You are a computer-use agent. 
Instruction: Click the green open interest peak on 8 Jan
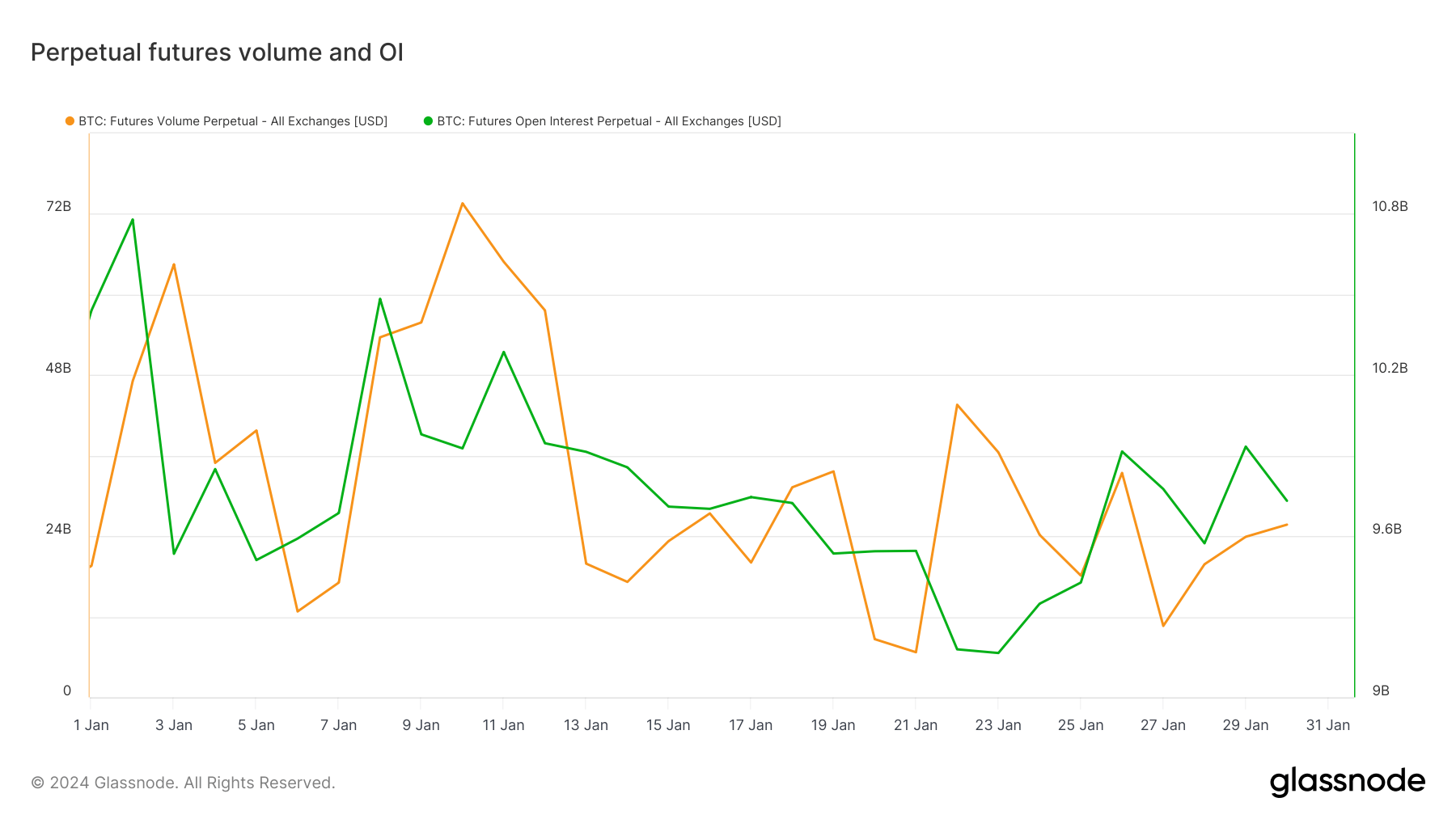[x=379, y=298]
